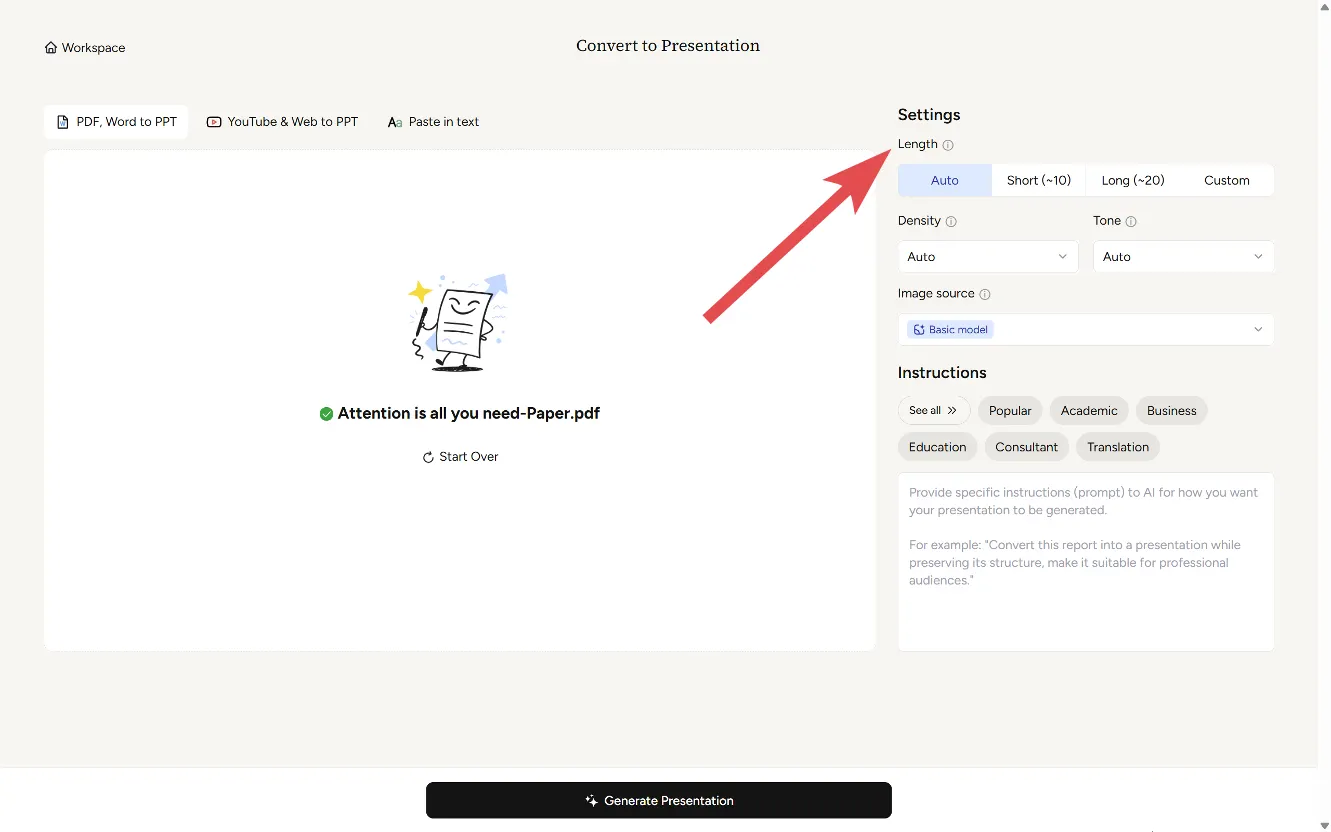Click the green checkmark beside uploaded PDF

pyautogui.click(x=326, y=414)
